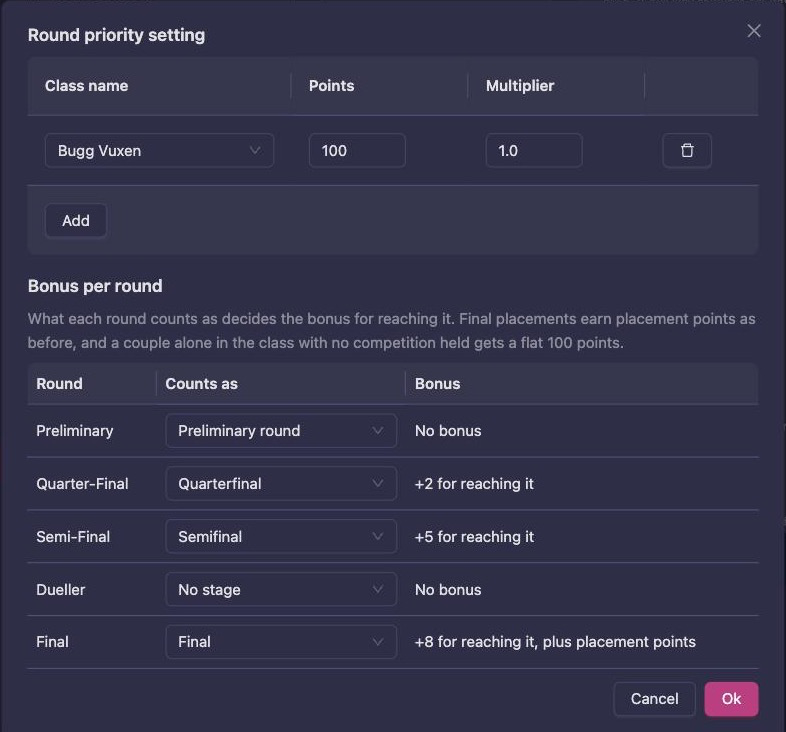The width and height of the screenshot is (786, 732).
Task: Click the Multiplier field showing 1.0
Action: (534, 150)
